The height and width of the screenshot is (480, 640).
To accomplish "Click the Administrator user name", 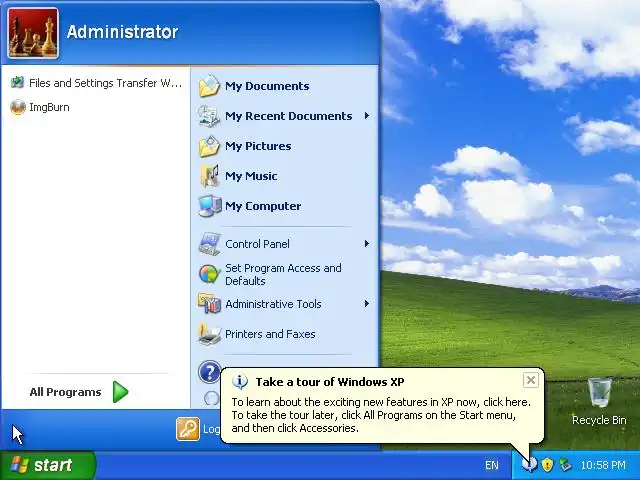I will [122, 32].
